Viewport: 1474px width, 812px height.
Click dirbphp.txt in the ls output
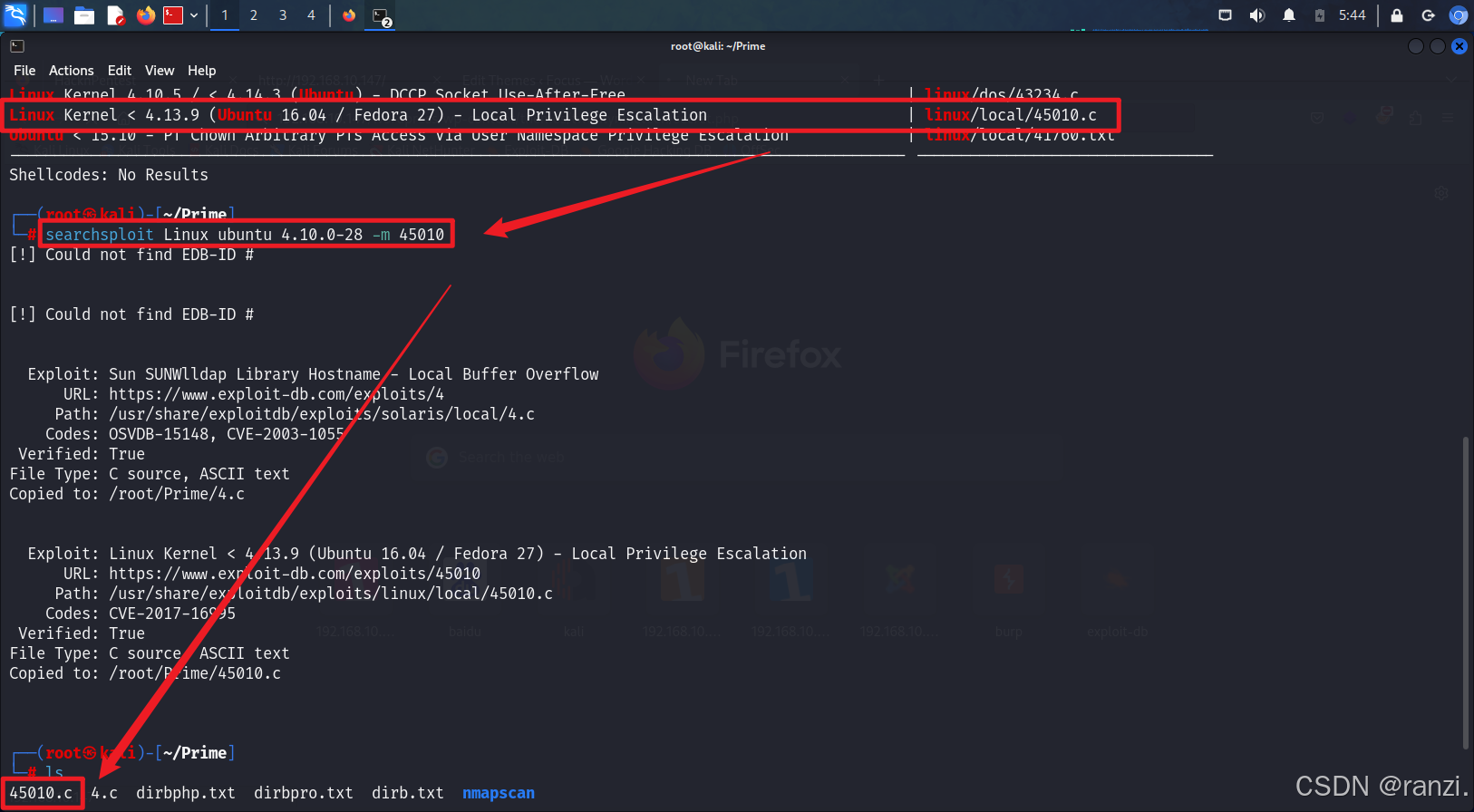[186, 793]
